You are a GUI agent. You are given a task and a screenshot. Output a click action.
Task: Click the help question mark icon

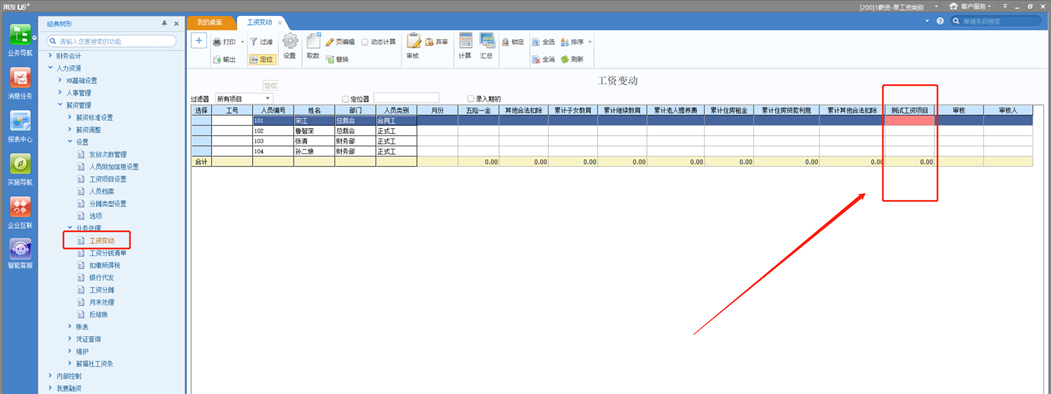pos(940,21)
